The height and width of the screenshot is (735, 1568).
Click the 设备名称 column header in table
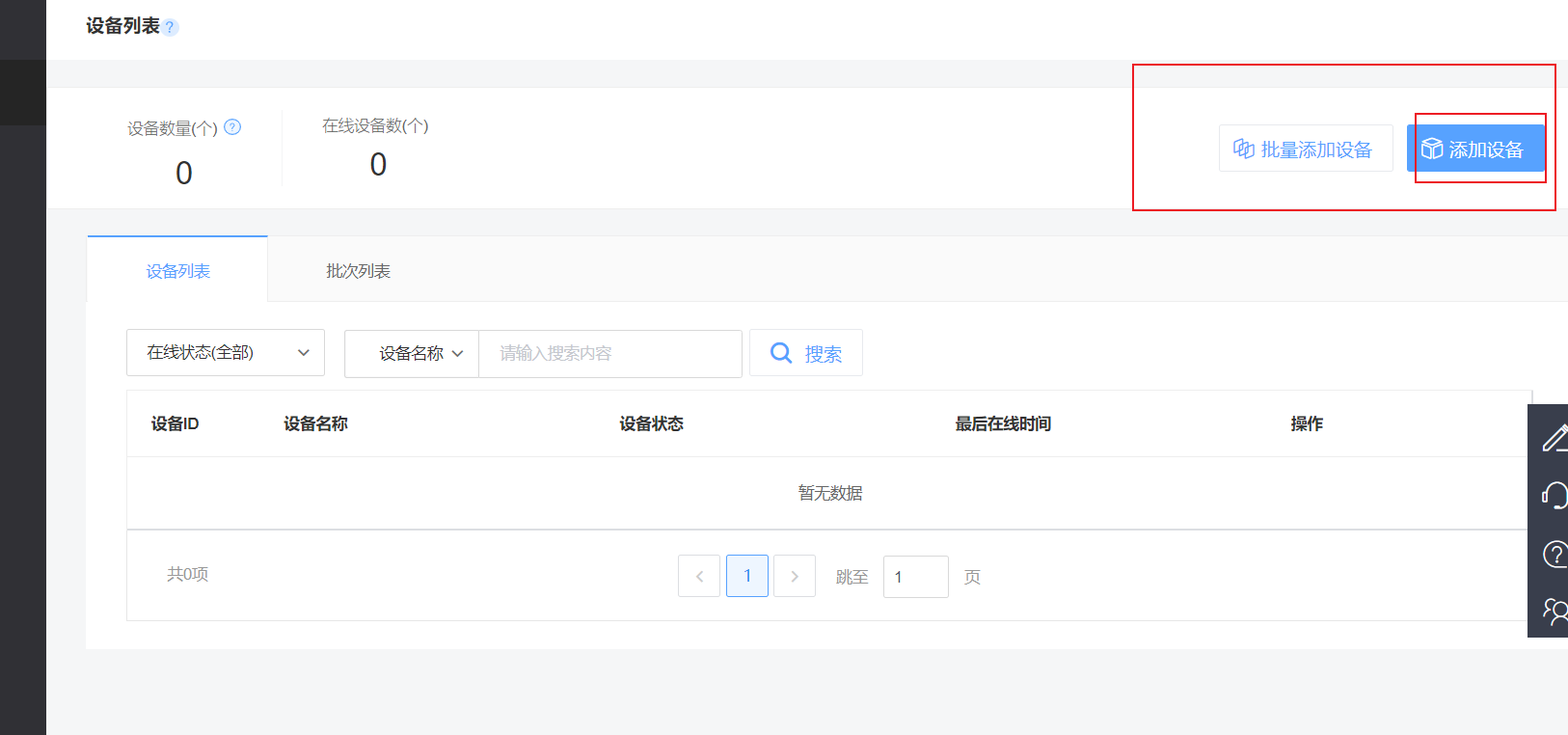point(315,423)
